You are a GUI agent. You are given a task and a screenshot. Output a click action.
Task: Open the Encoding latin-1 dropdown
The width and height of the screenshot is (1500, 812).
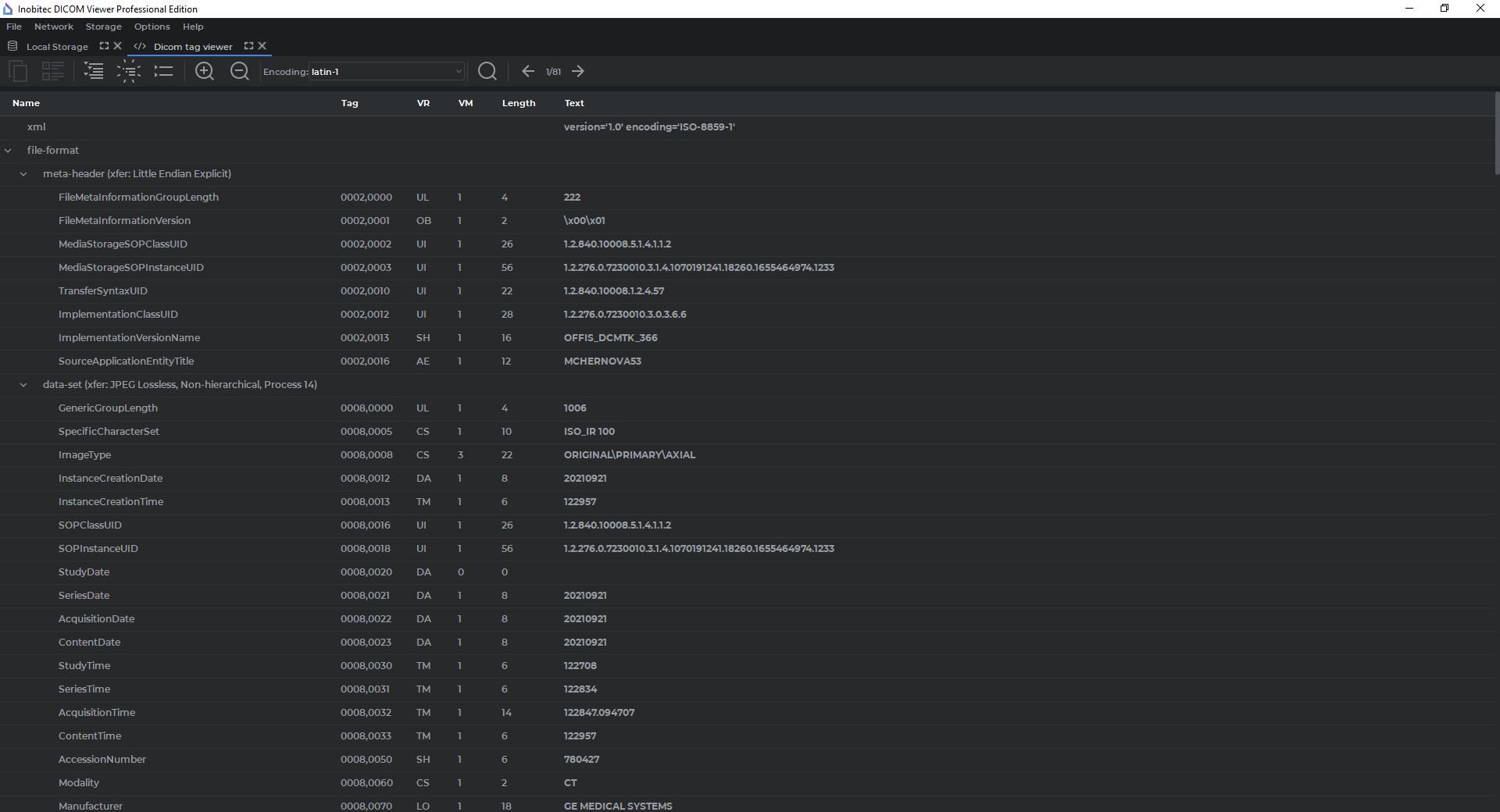[387, 71]
